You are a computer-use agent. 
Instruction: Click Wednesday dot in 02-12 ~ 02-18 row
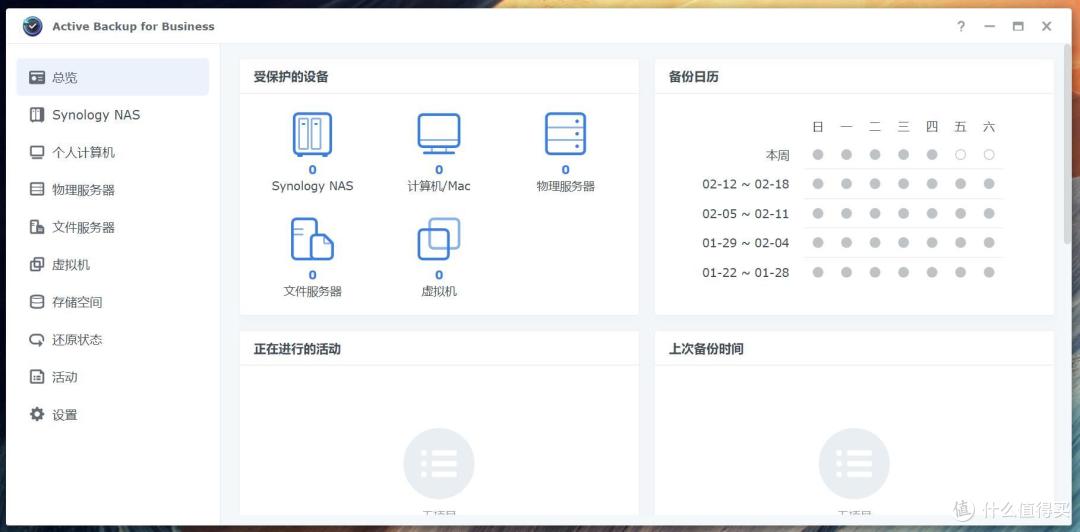[x=903, y=184]
